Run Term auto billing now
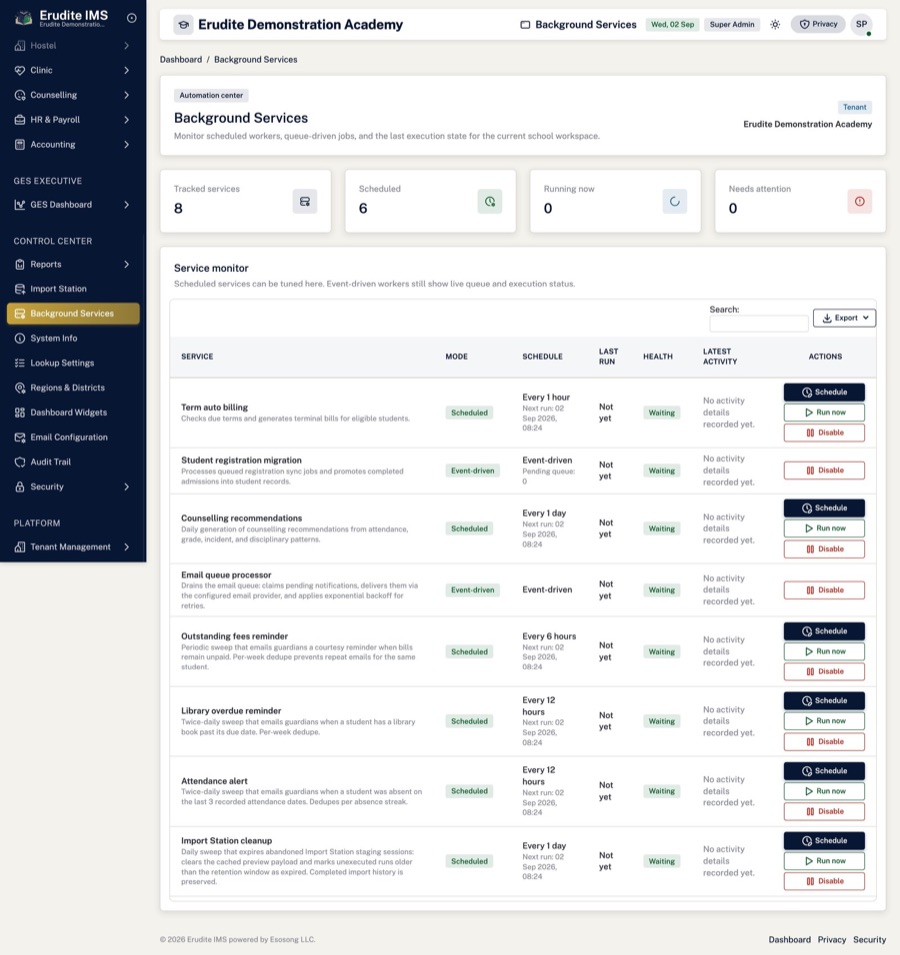Viewport: 900px width, 955px height. click(824, 412)
